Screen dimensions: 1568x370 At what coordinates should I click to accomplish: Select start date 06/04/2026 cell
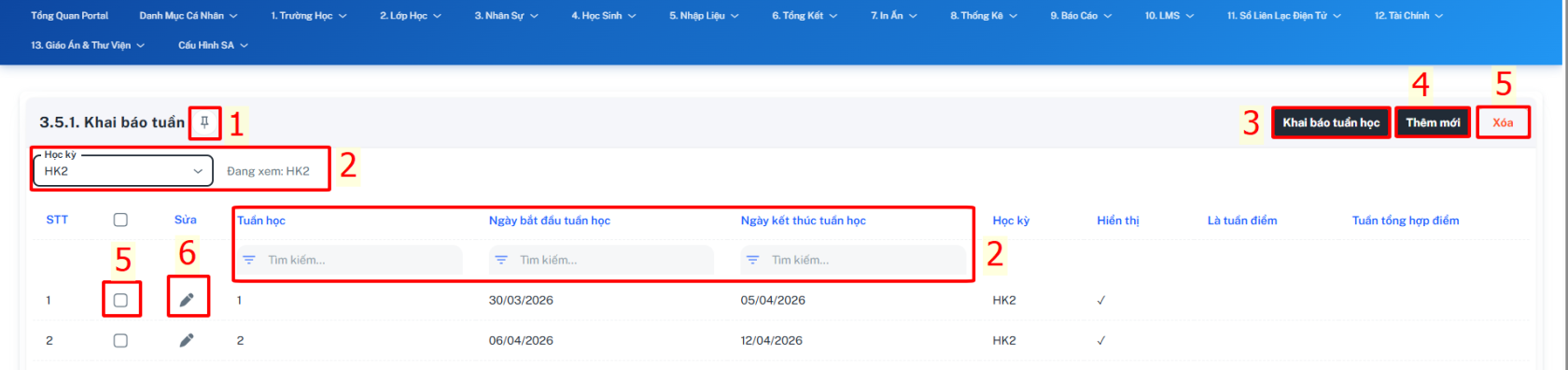(521, 340)
